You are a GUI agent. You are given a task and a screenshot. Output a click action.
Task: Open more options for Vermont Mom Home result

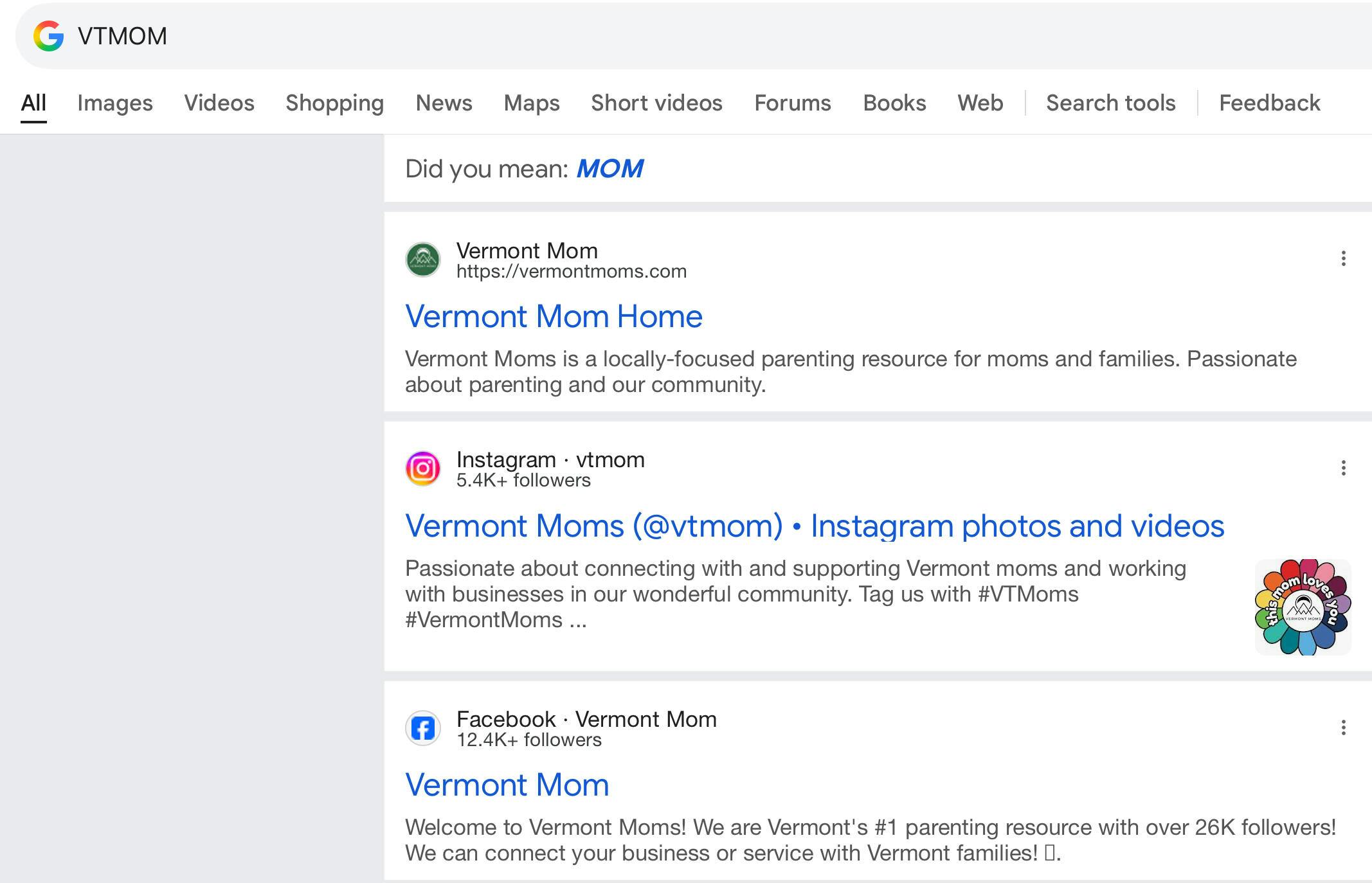(1343, 258)
